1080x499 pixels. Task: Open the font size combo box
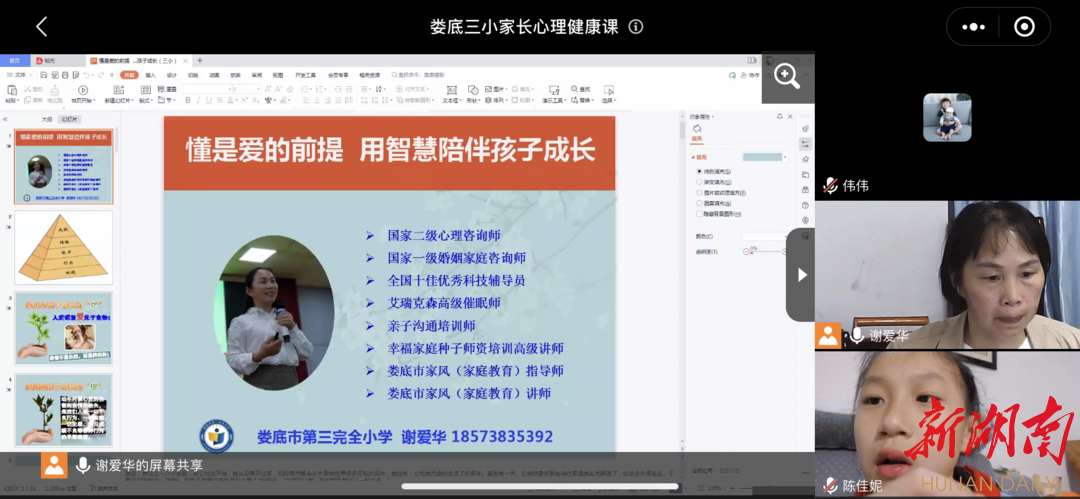click(x=247, y=89)
